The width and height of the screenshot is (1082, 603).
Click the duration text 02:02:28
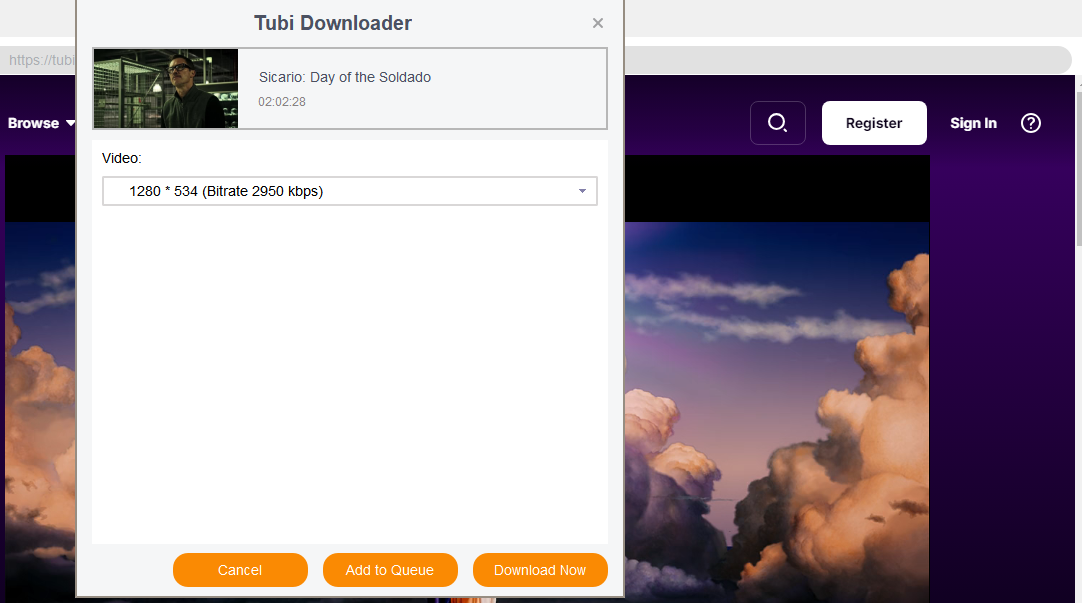tap(282, 101)
